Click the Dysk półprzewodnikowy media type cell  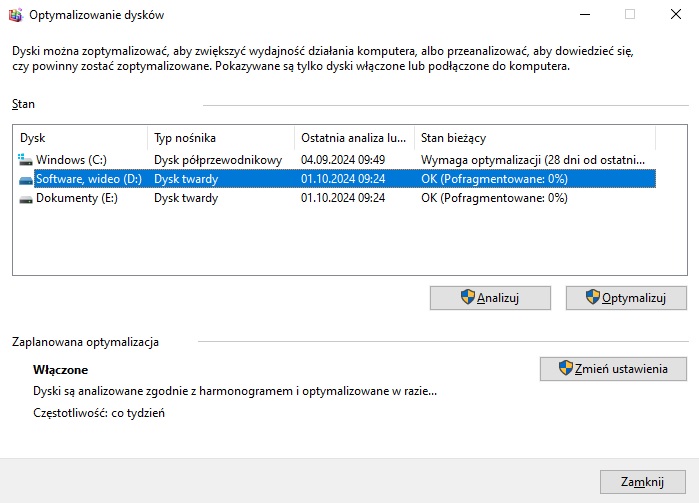click(x=217, y=159)
